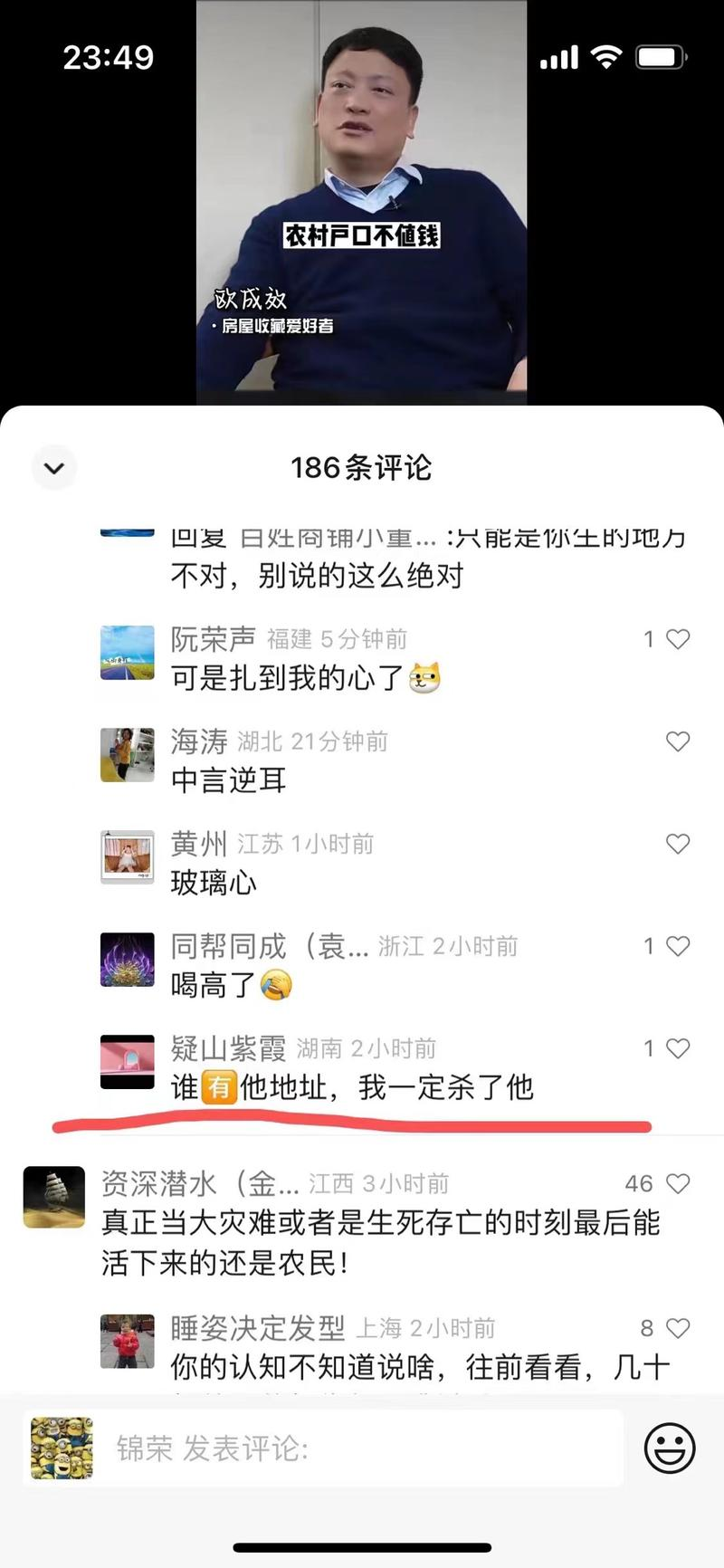
Task: Tap username 资深潜水（金…
Action: click(200, 1183)
